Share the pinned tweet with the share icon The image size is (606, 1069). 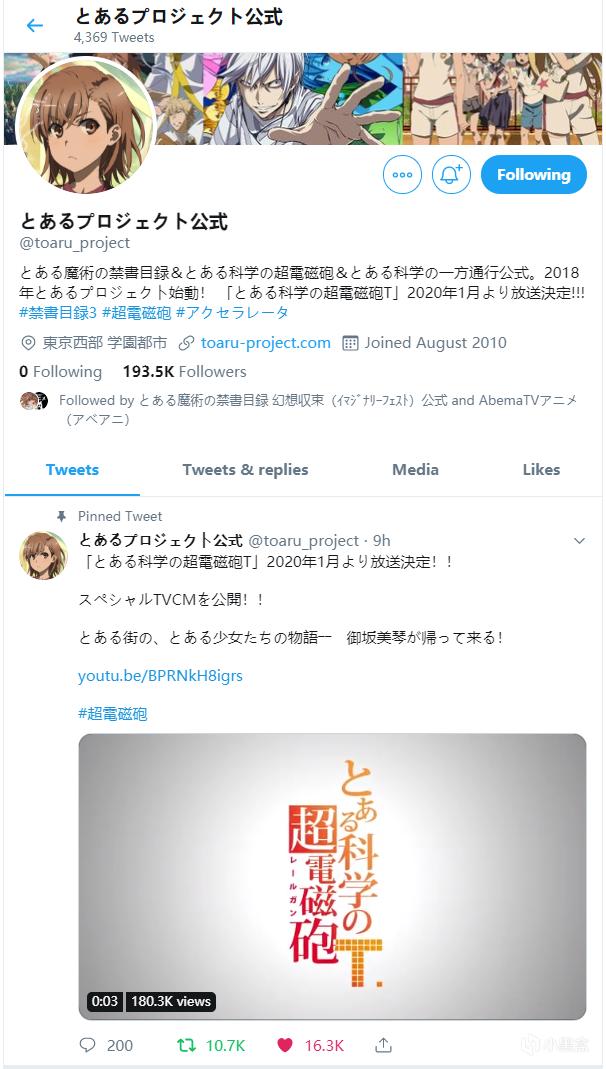(383, 1044)
